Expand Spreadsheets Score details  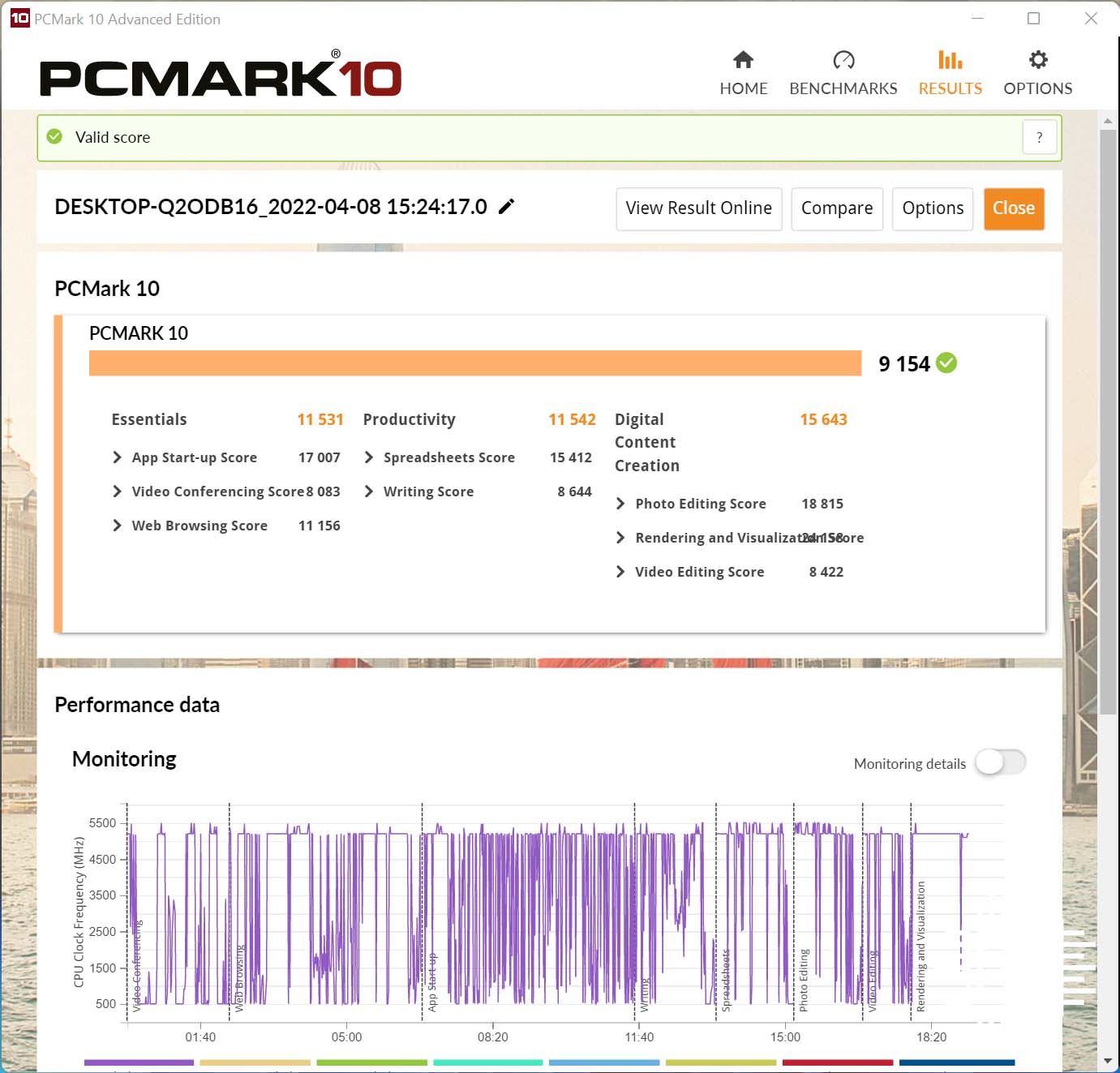[x=369, y=457]
